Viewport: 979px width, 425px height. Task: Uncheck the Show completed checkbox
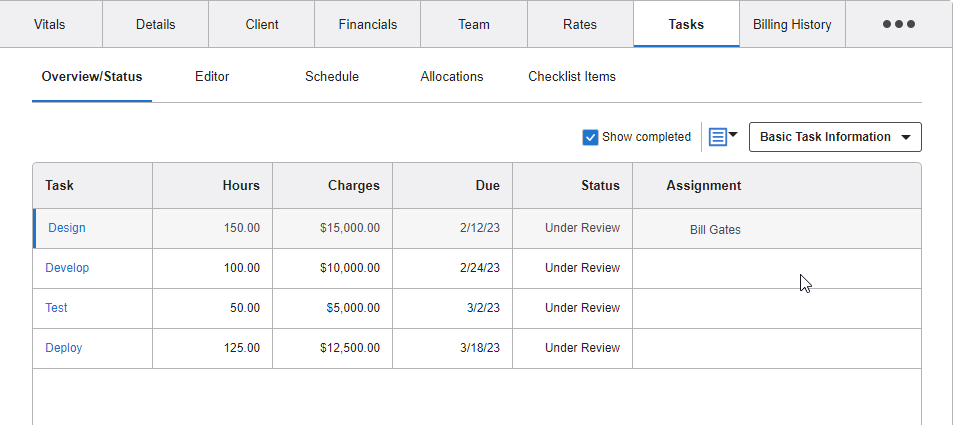click(x=590, y=137)
